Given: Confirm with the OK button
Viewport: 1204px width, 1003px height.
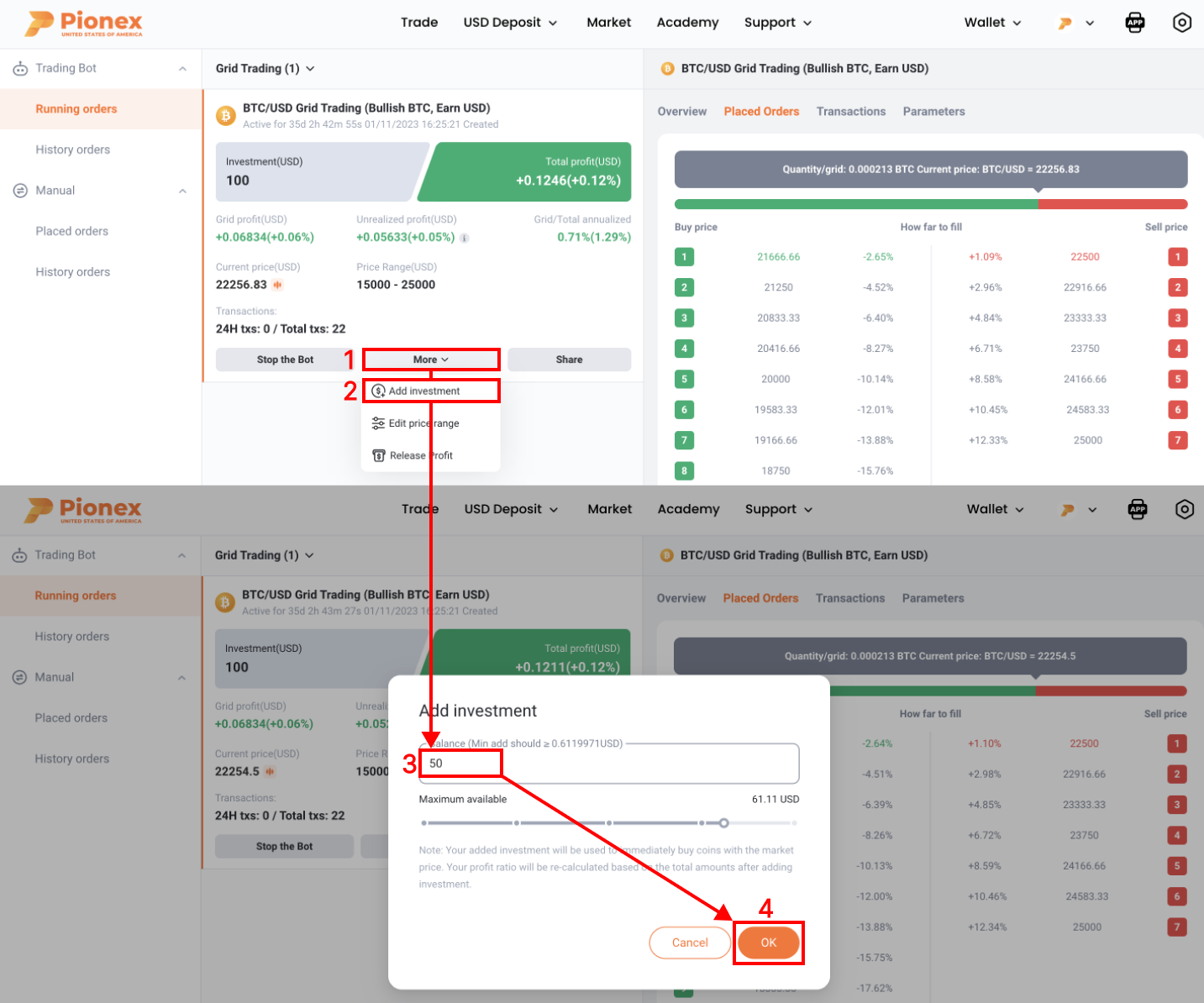Looking at the screenshot, I should pos(768,943).
